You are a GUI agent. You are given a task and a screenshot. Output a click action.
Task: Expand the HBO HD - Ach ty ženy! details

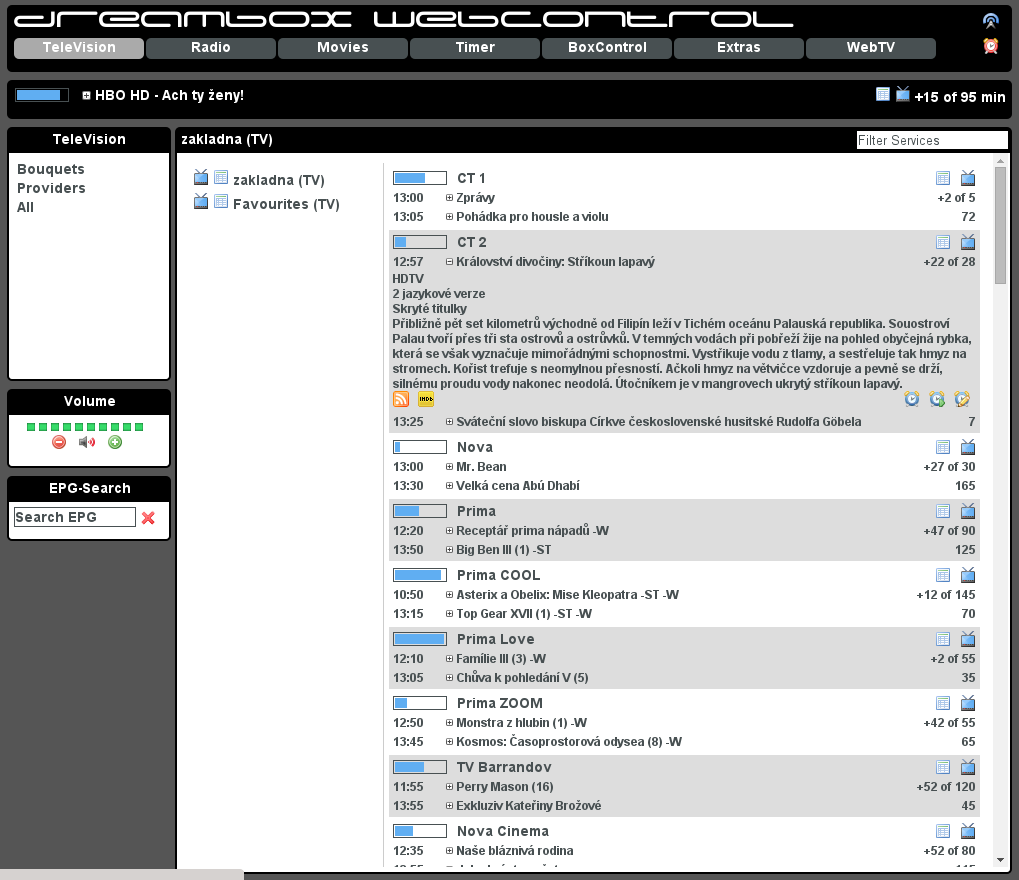86,96
